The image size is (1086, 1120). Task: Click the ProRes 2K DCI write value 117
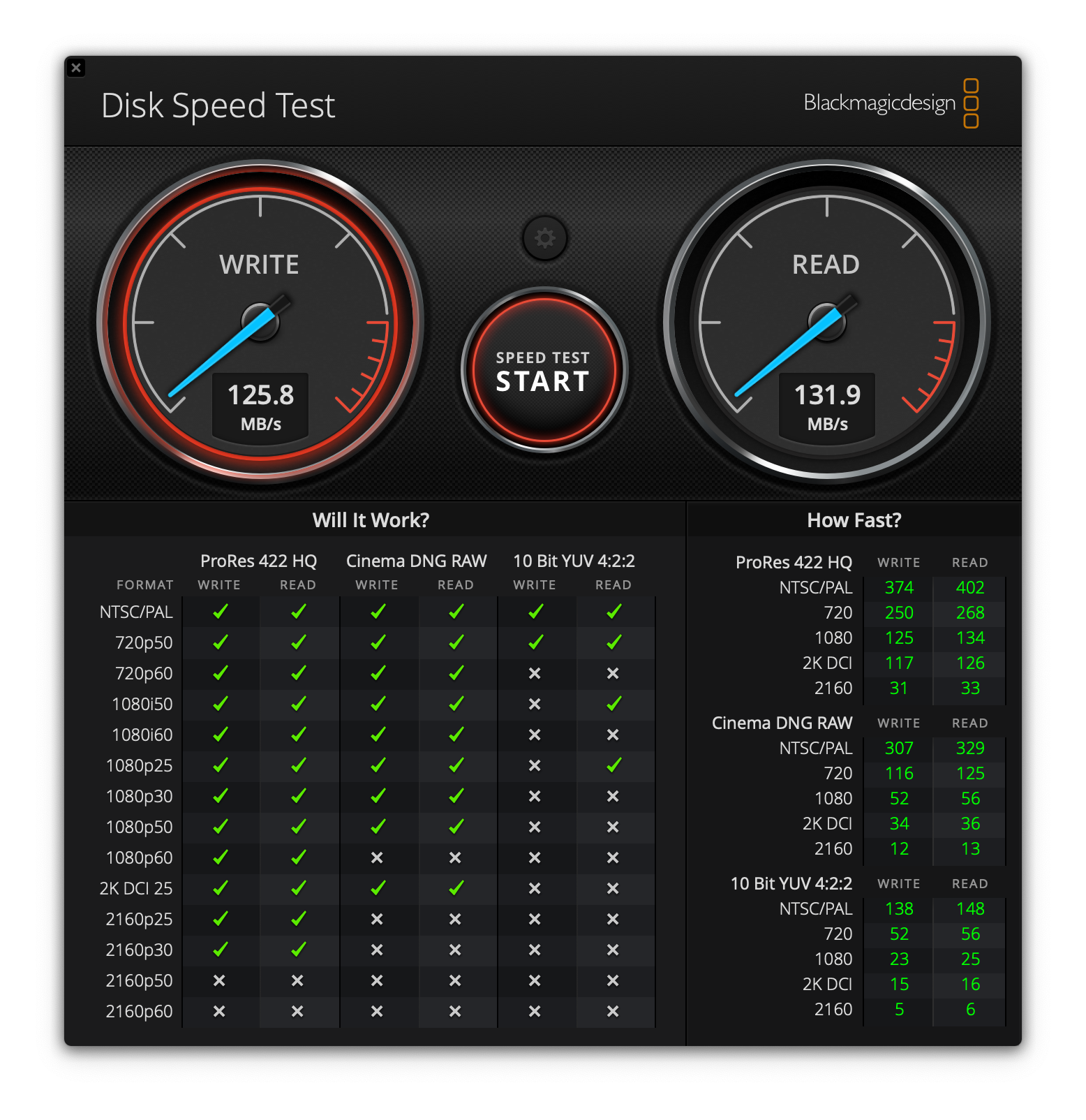tap(899, 663)
